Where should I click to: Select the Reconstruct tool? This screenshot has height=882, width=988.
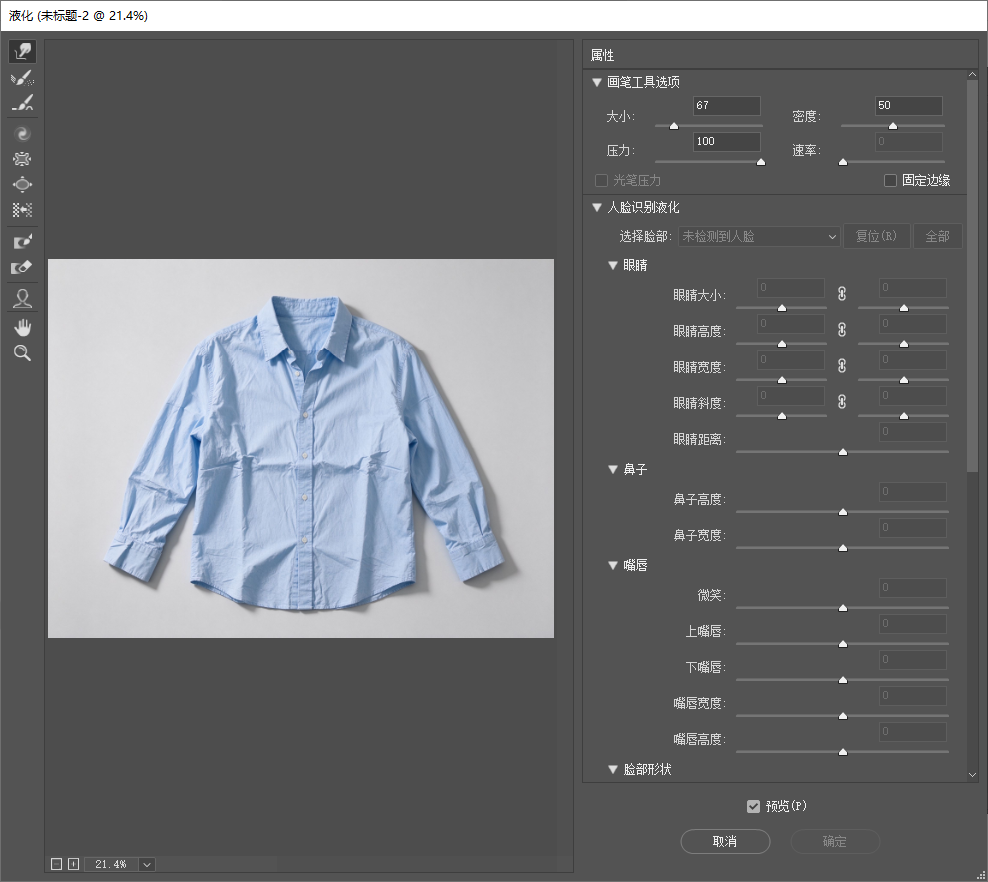coord(22,78)
